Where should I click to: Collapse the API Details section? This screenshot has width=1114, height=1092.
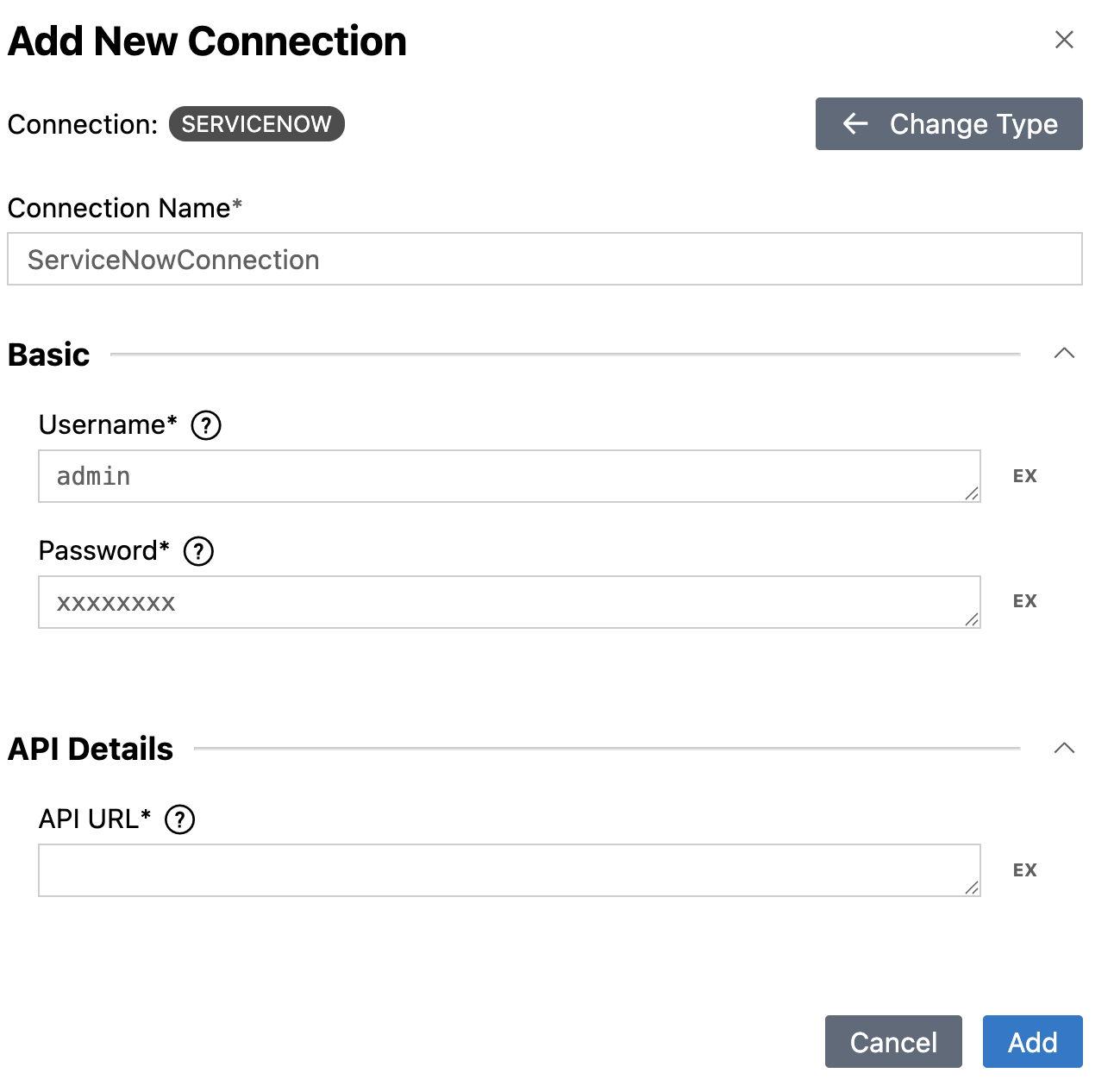[x=1066, y=749]
